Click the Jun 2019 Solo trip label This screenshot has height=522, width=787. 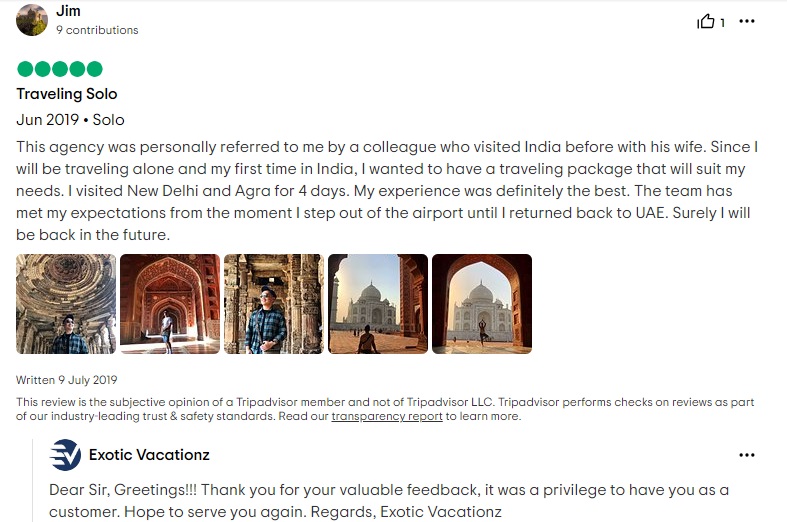(x=70, y=120)
